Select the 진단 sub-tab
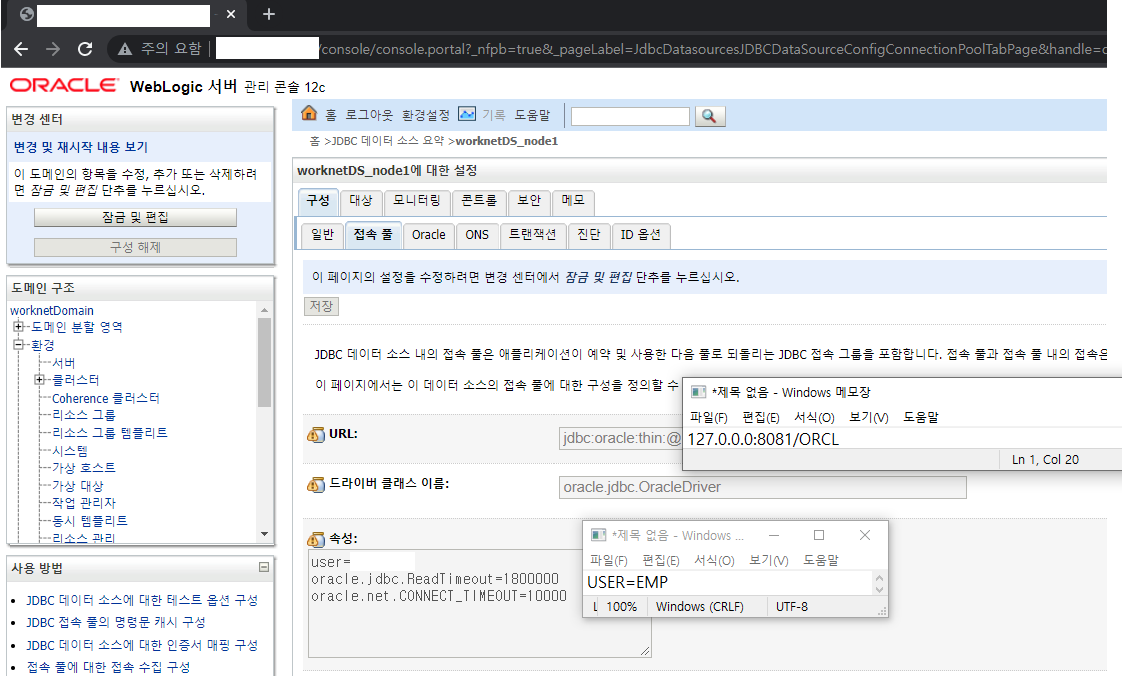The height and width of the screenshot is (676, 1122). [x=589, y=235]
